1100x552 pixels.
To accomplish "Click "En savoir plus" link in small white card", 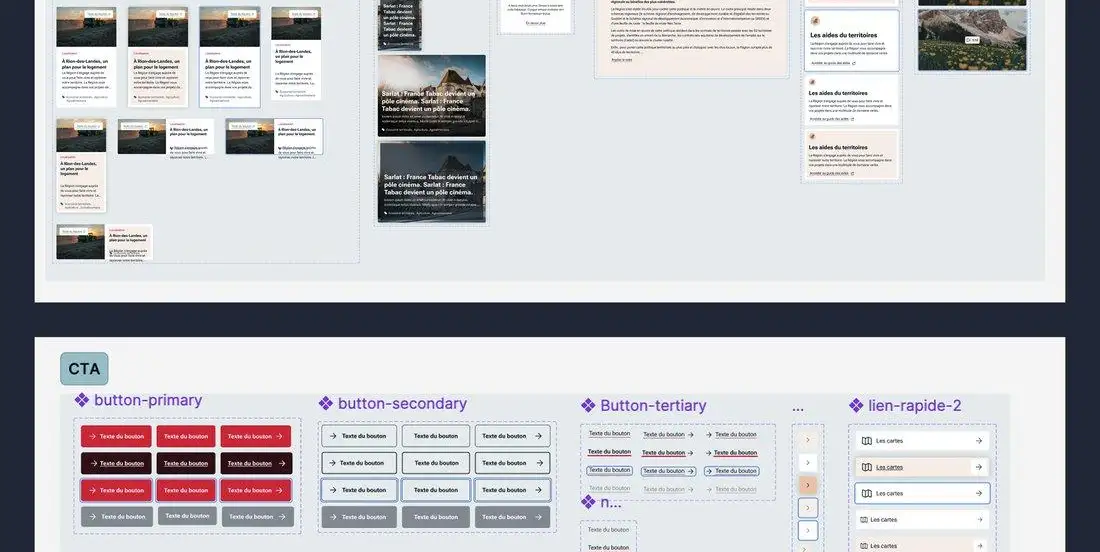I will pyautogui.click(x=535, y=23).
